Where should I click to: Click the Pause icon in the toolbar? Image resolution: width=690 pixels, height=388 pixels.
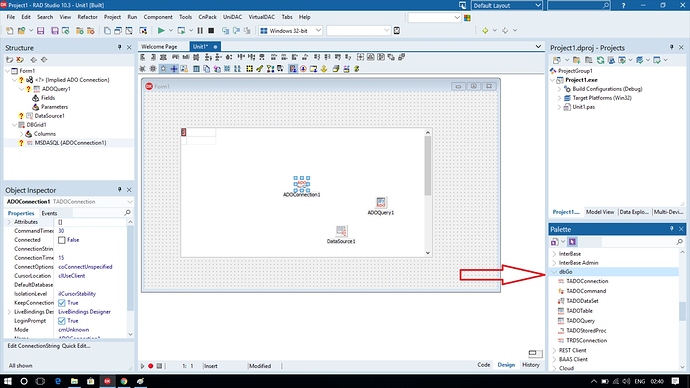click(200, 30)
